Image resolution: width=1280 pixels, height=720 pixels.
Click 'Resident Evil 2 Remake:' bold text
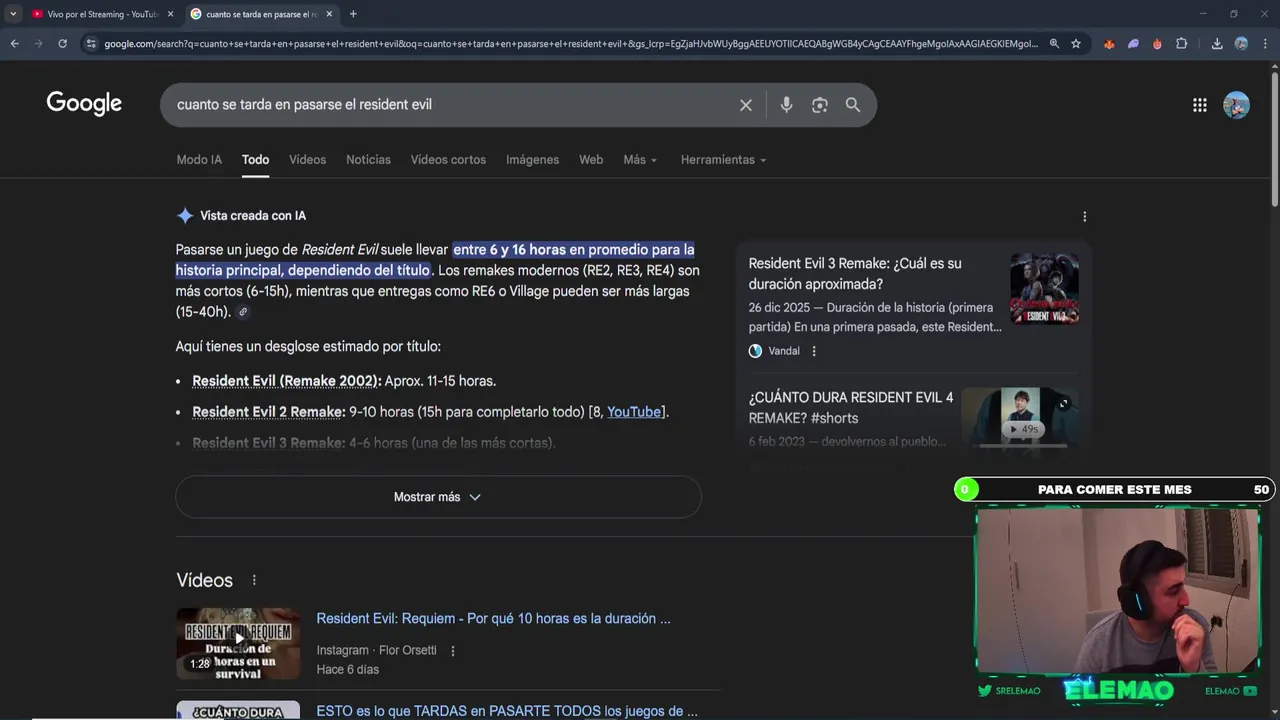[x=269, y=412]
